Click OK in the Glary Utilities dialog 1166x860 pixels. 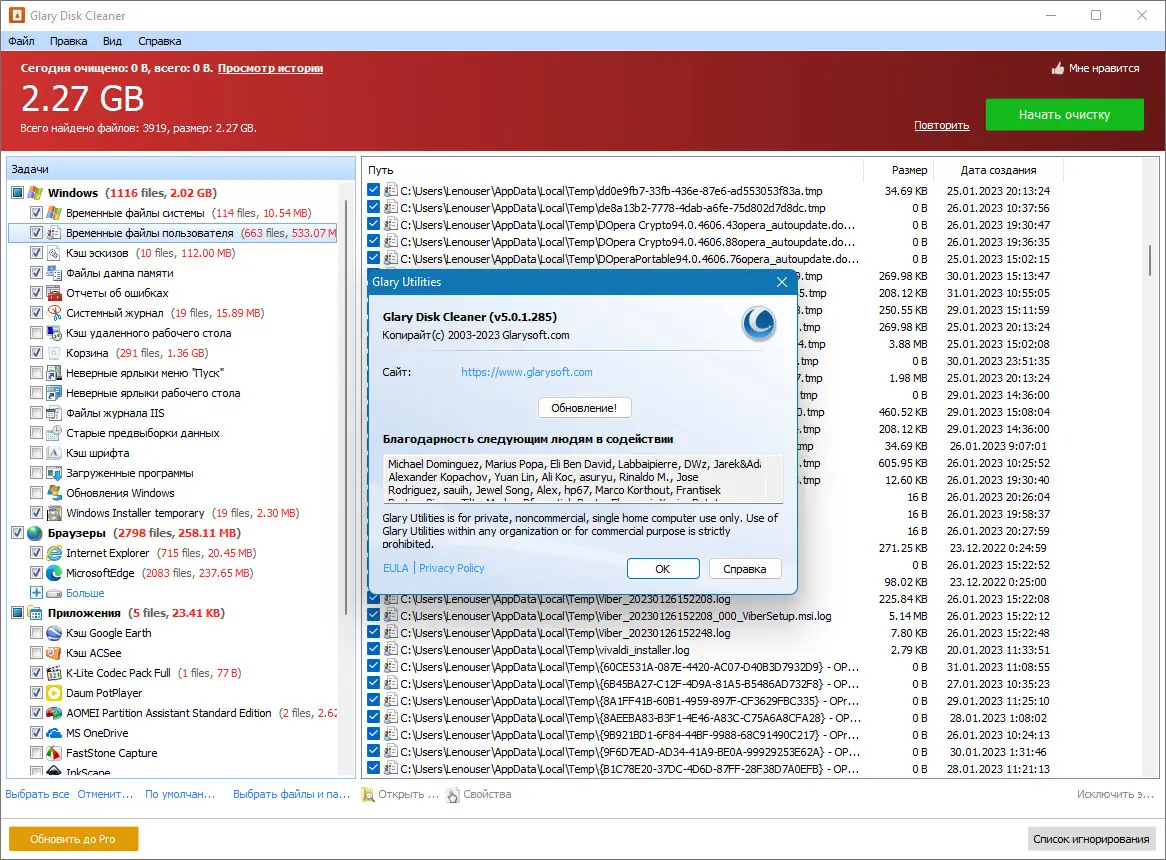tap(663, 569)
